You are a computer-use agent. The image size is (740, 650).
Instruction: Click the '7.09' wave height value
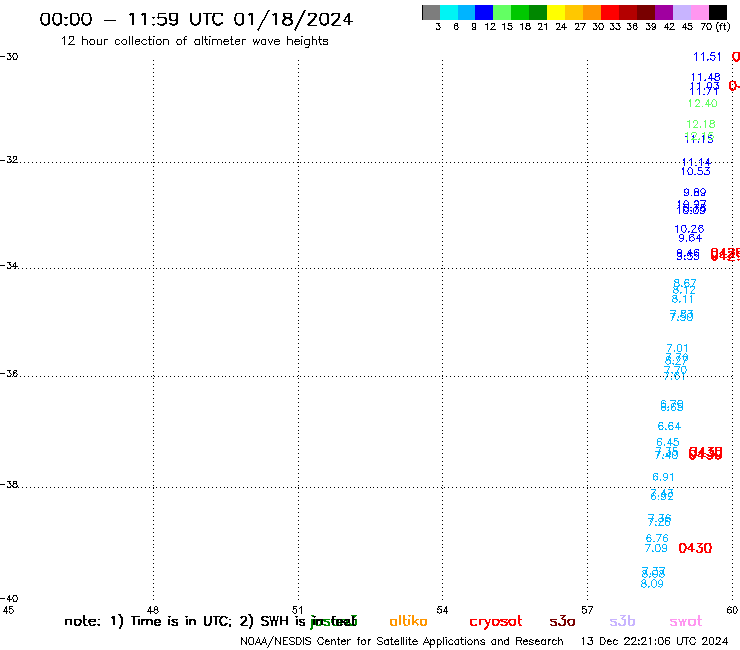[656, 548]
